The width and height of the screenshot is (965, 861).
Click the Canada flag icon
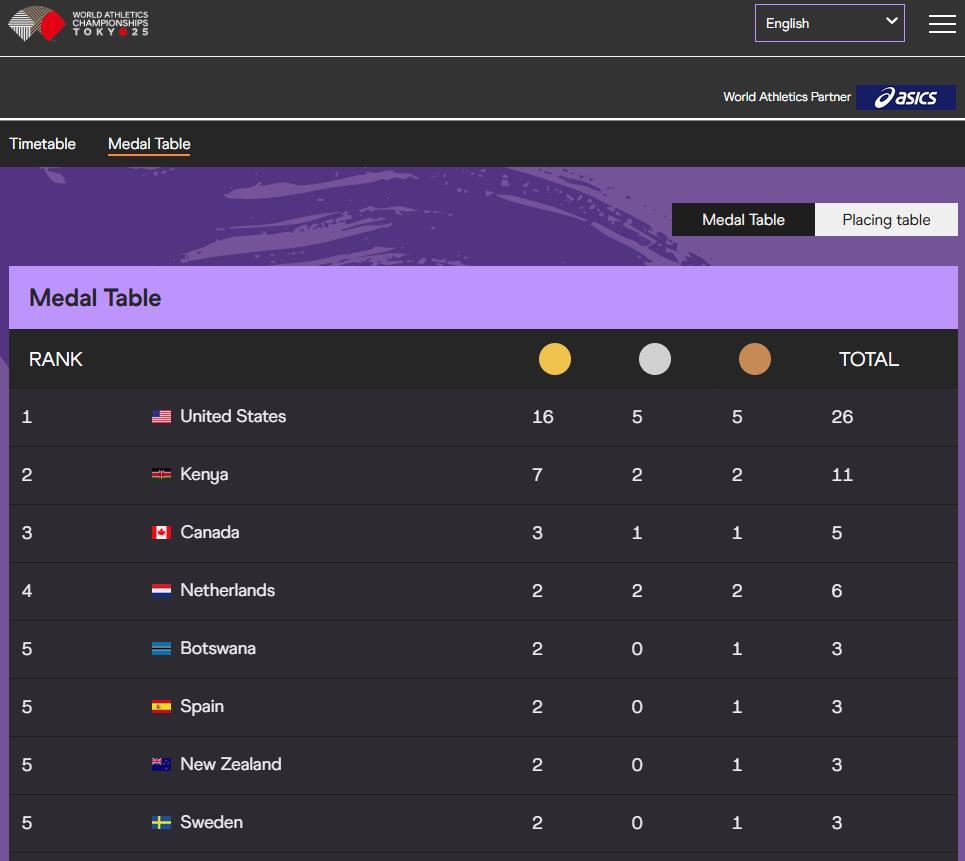[x=161, y=533]
